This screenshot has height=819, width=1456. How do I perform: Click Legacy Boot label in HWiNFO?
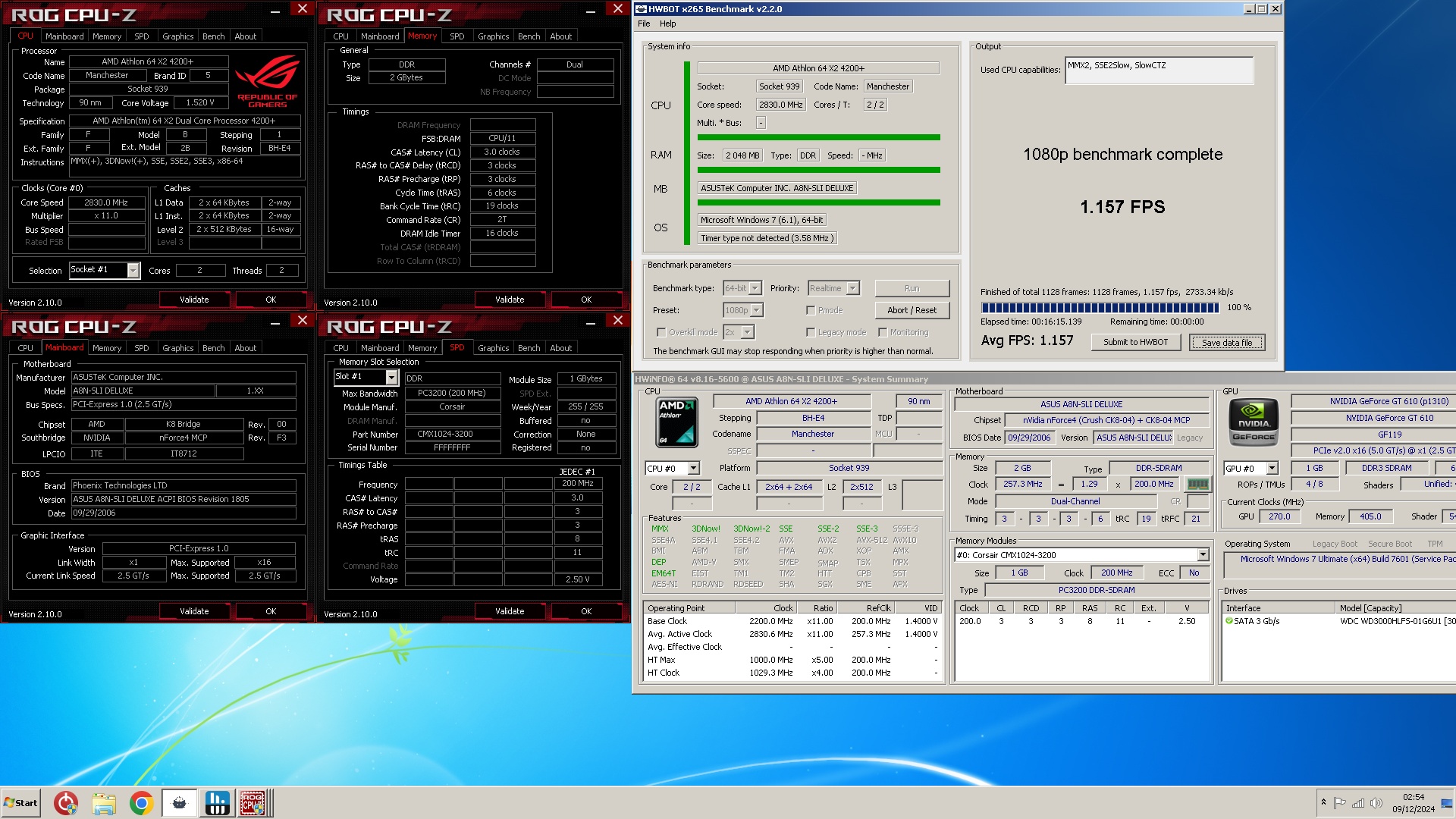click(x=1335, y=544)
